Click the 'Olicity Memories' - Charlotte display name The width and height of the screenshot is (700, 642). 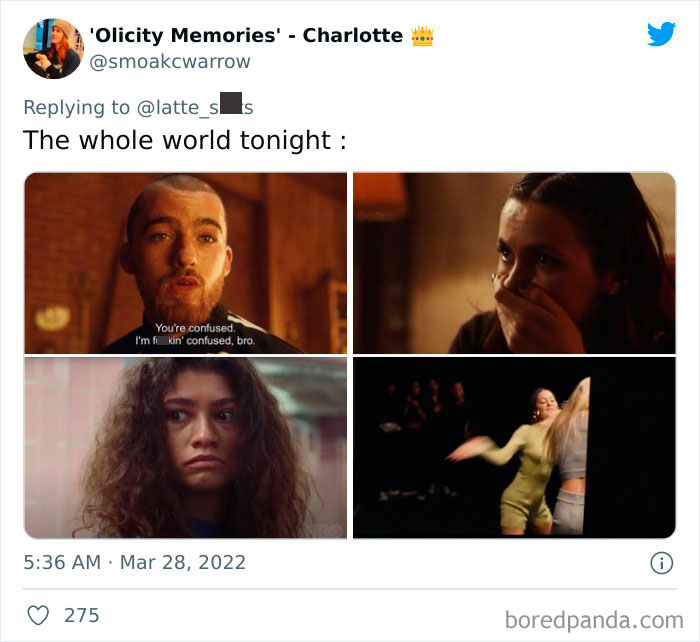tap(246, 35)
